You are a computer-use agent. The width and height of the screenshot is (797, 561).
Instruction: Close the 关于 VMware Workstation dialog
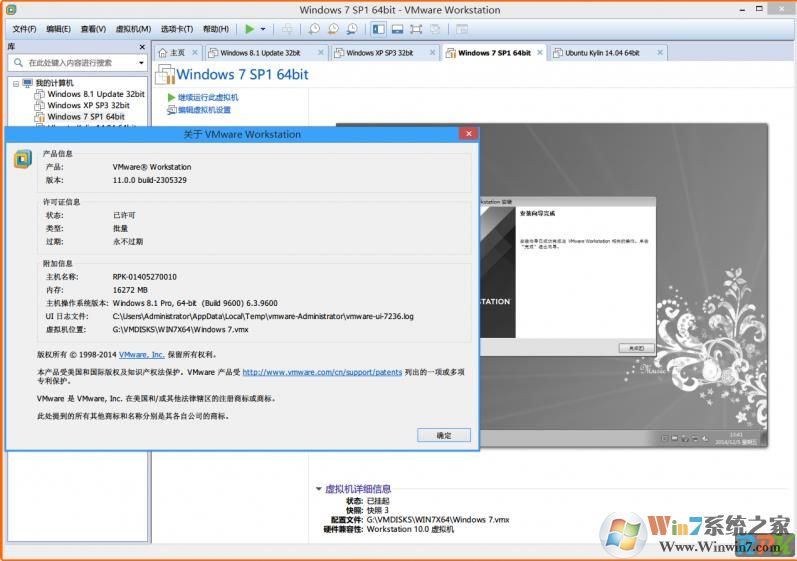469,134
